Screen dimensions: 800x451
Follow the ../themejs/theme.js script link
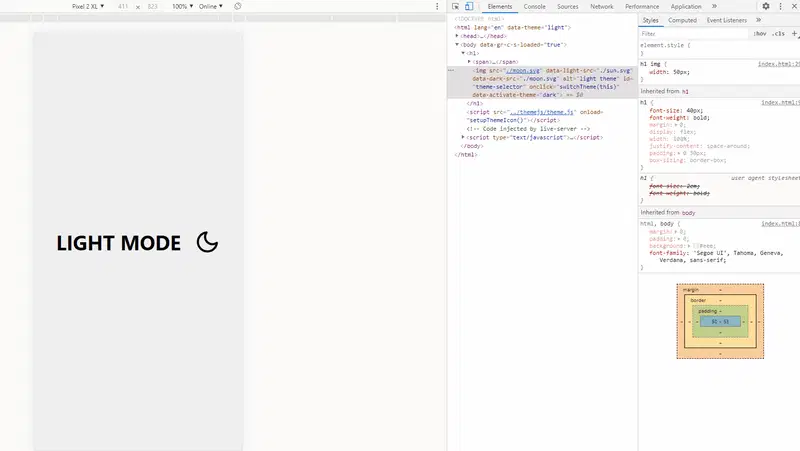click(542, 112)
